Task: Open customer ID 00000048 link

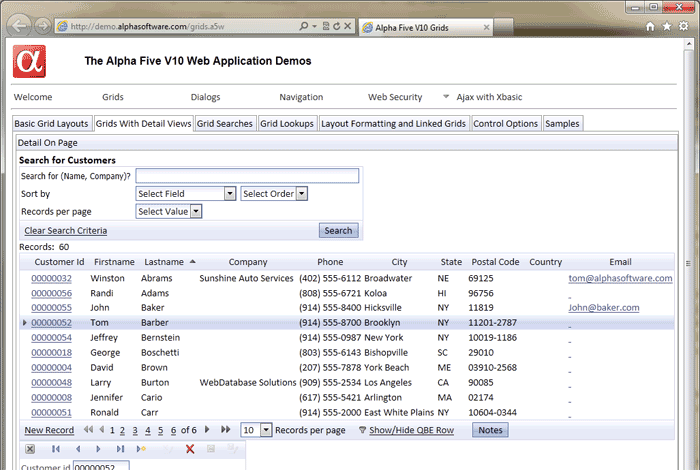Action: (x=51, y=383)
